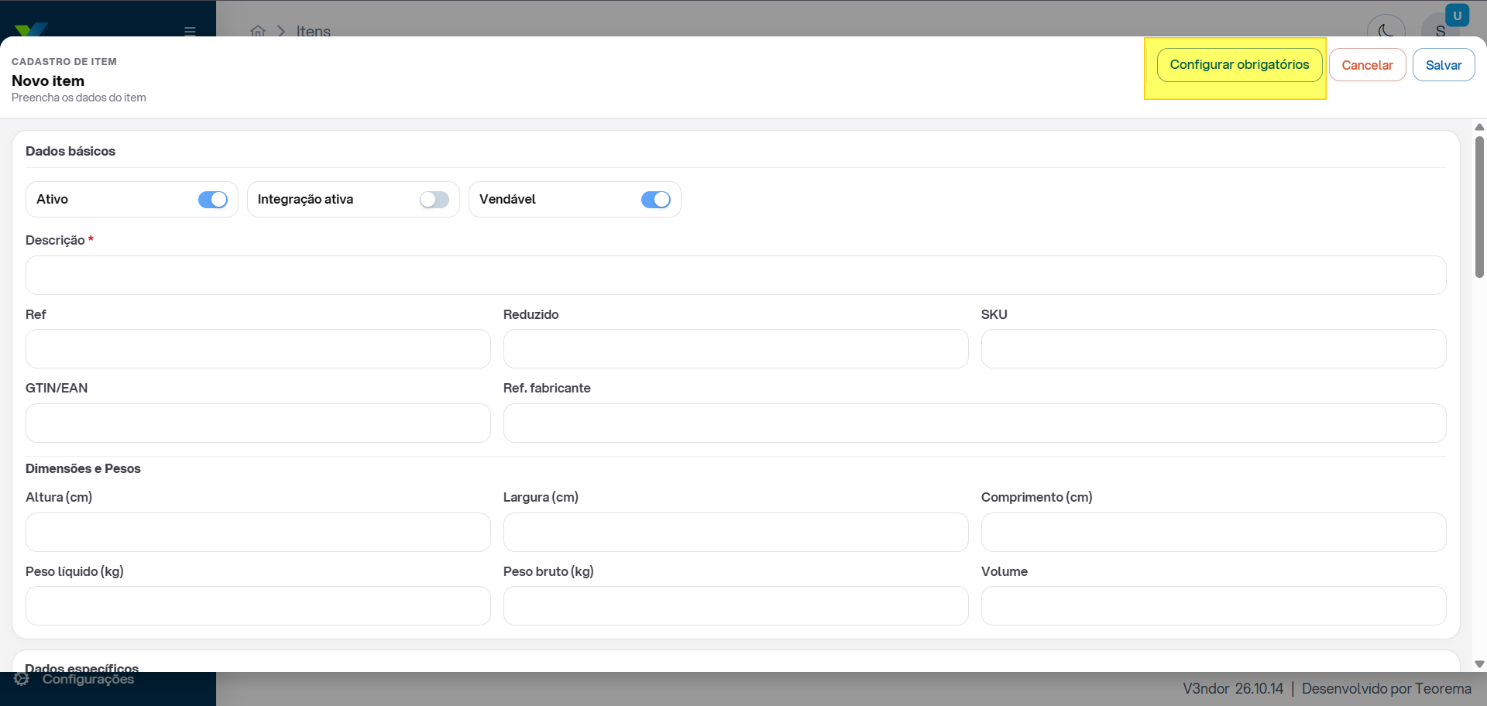Click the "V3ndor 26.10.14" version text

click(1233, 688)
